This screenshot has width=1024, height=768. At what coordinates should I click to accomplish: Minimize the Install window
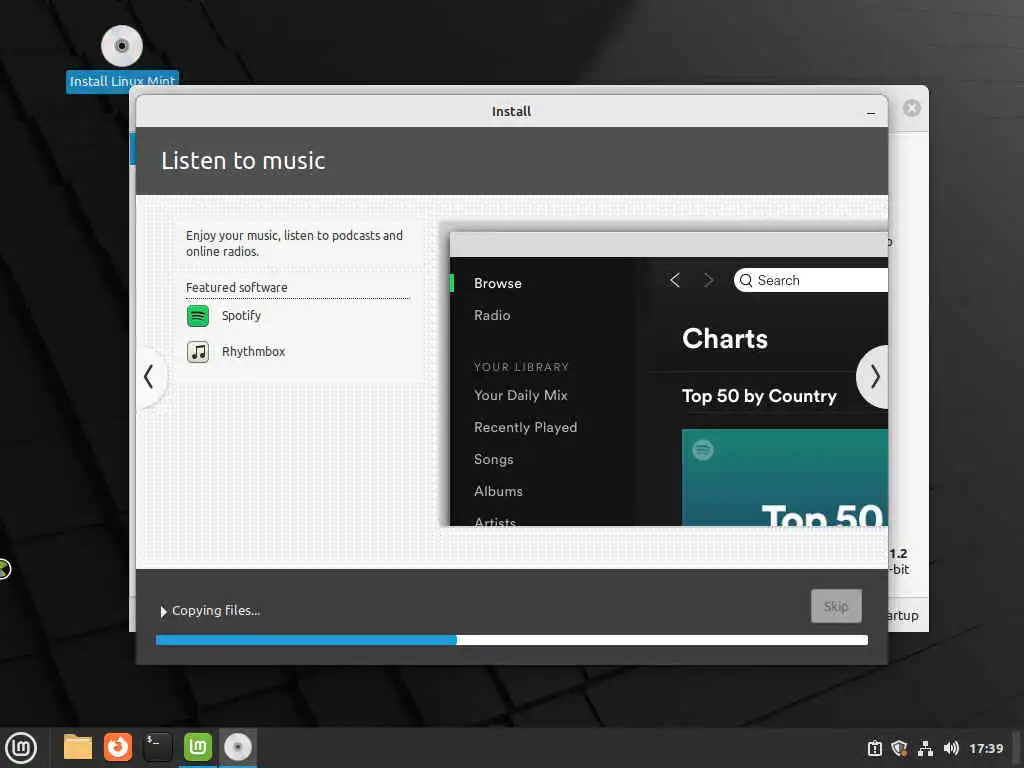coord(871,113)
